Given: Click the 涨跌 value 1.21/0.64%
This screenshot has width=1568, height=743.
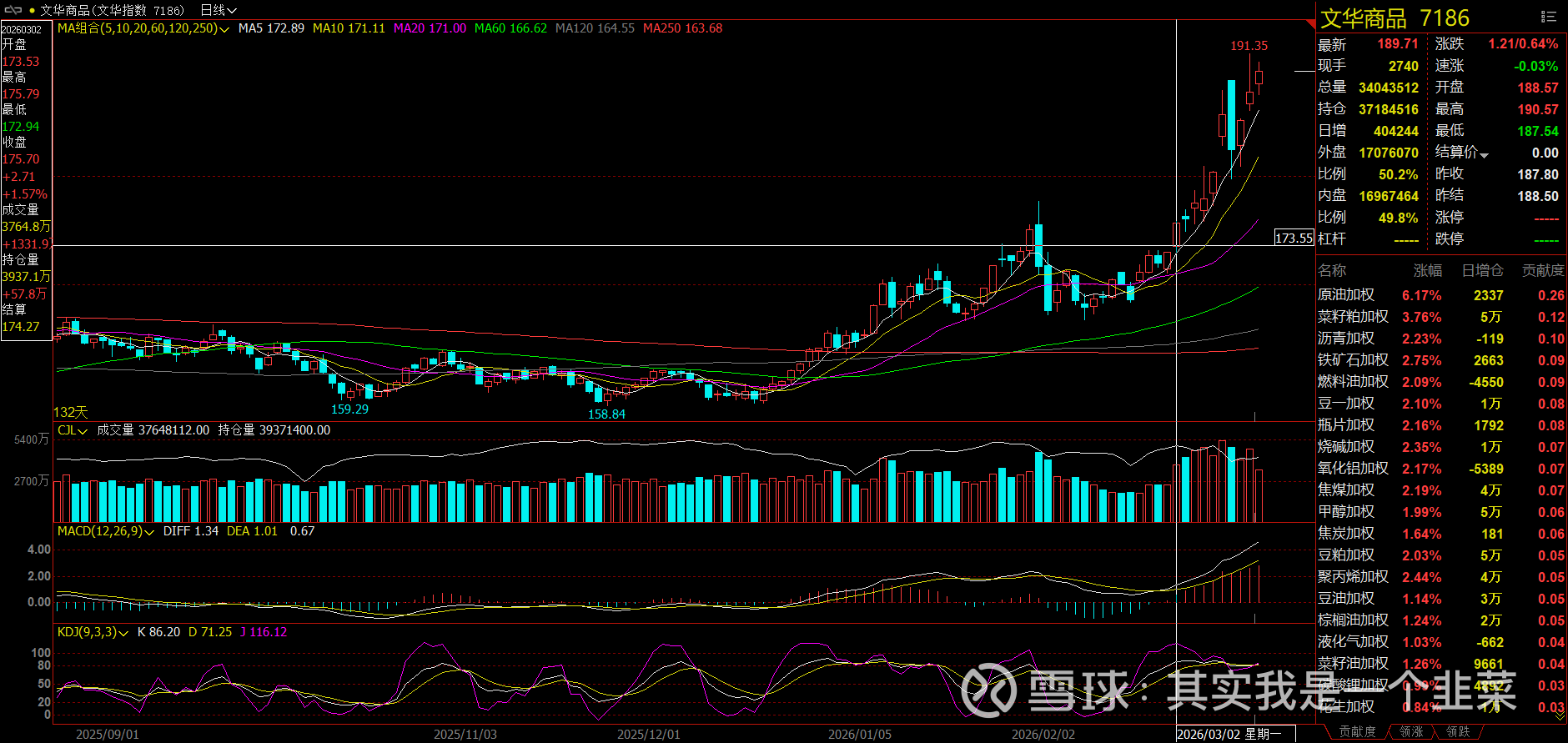Looking at the screenshot, I should coord(1523,44).
